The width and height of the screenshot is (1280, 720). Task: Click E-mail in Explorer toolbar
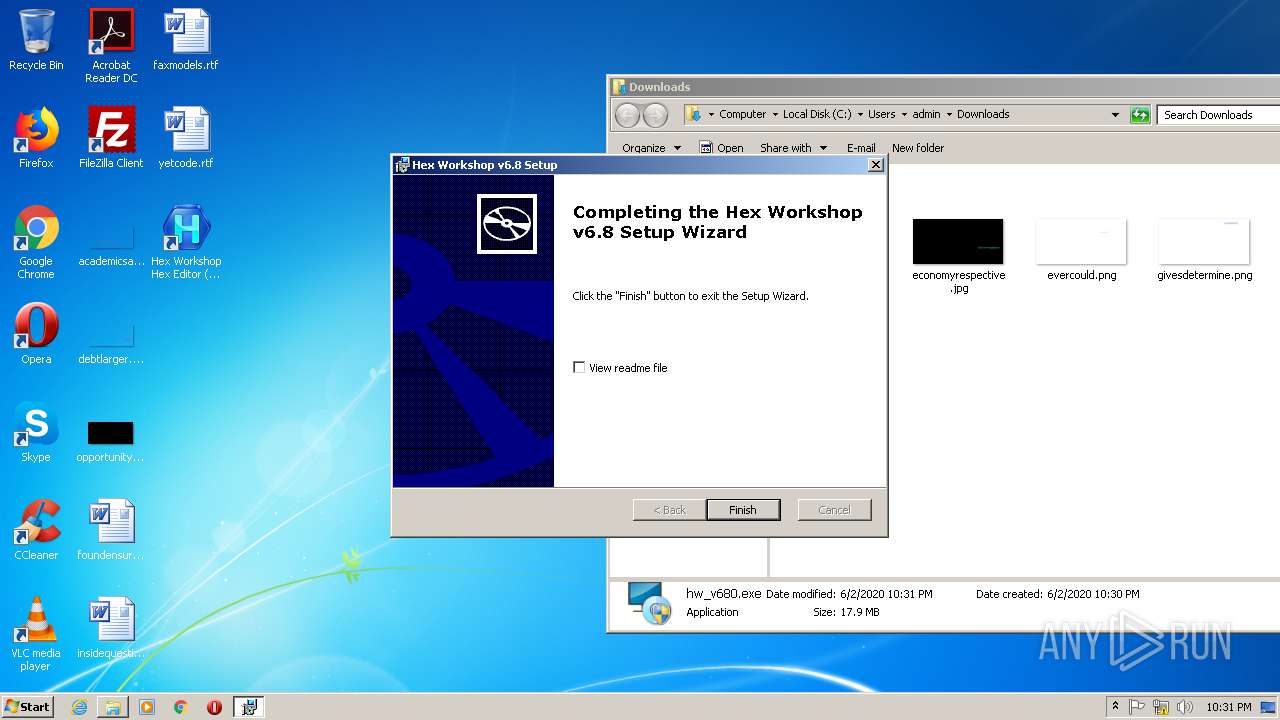861,148
